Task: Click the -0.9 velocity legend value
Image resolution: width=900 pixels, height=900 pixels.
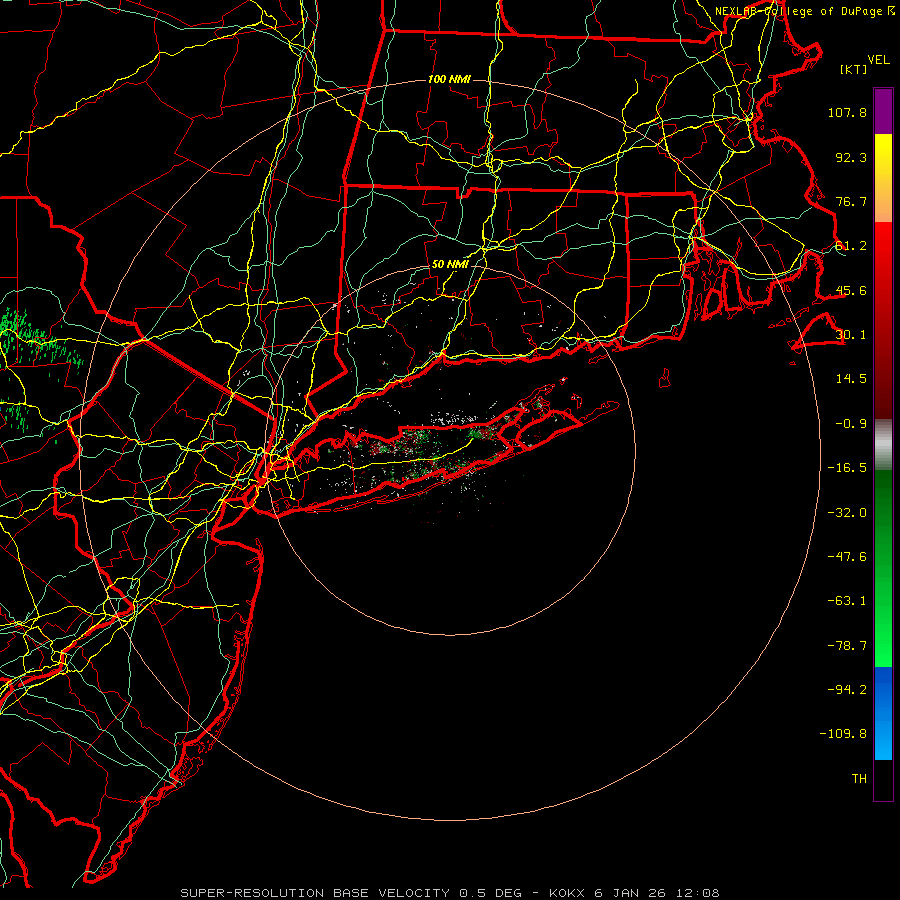Action: [851, 424]
